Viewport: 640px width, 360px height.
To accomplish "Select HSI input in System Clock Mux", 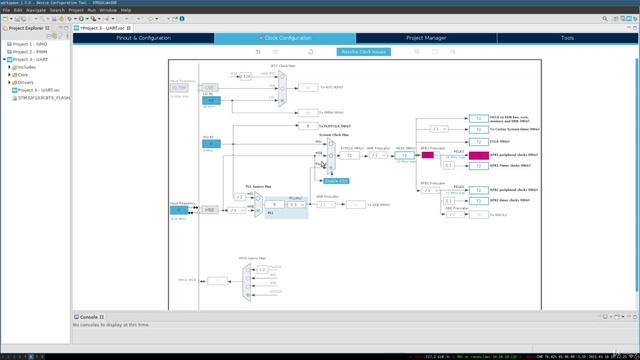I will (x=331, y=144).
